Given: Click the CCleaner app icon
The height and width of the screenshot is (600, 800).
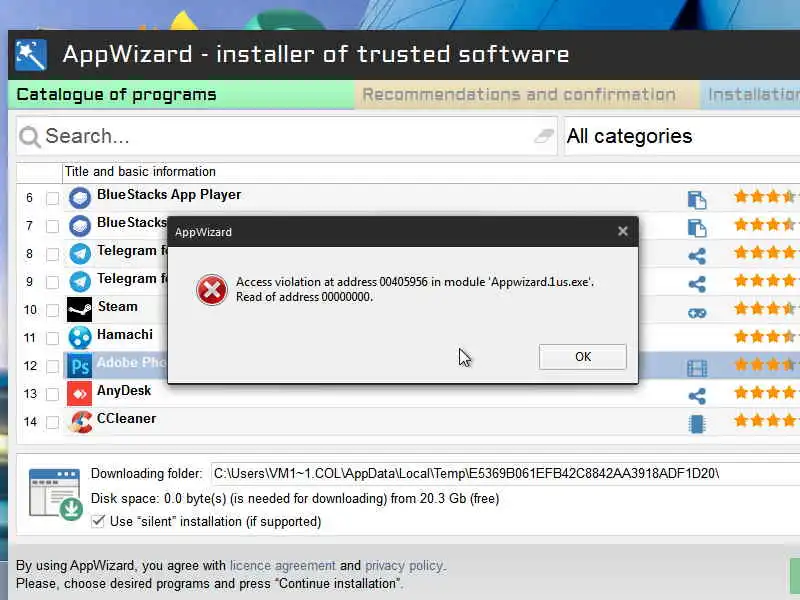Looking at the screenshot, I should pos(81,422).
